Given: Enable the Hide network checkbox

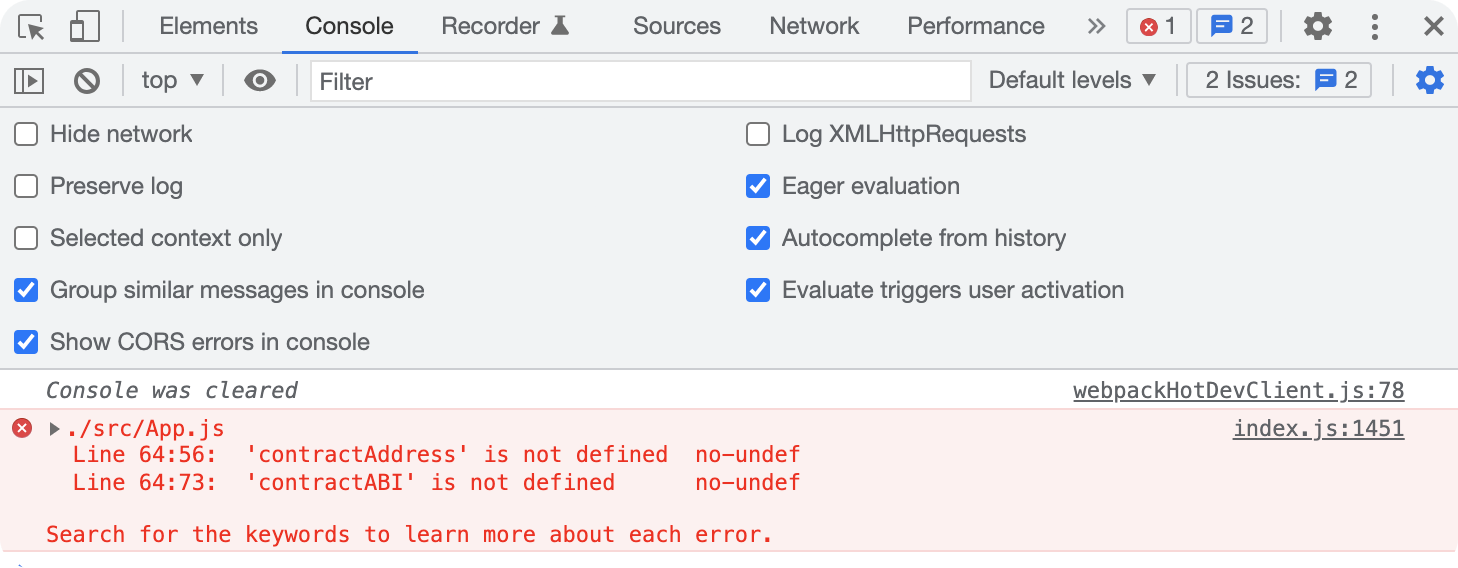Looking at the screenshot, I should [26, 134].
